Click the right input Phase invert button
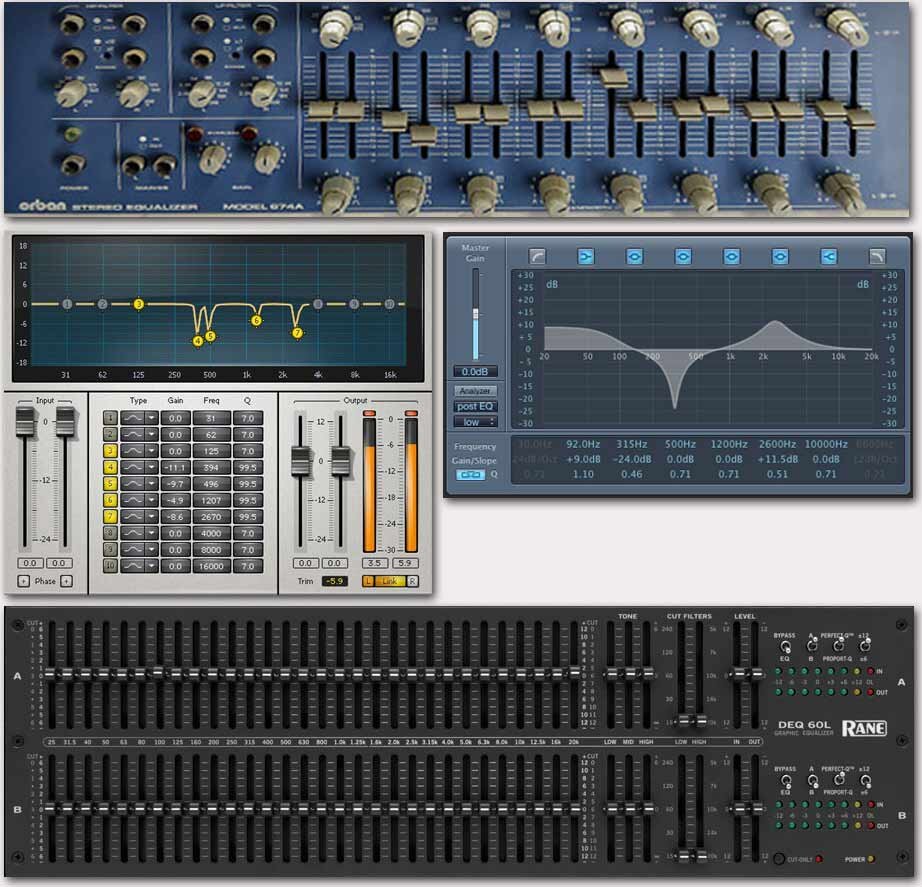This screenshot has height=887, width=922. pyautogui.click(x=66, y=581)
